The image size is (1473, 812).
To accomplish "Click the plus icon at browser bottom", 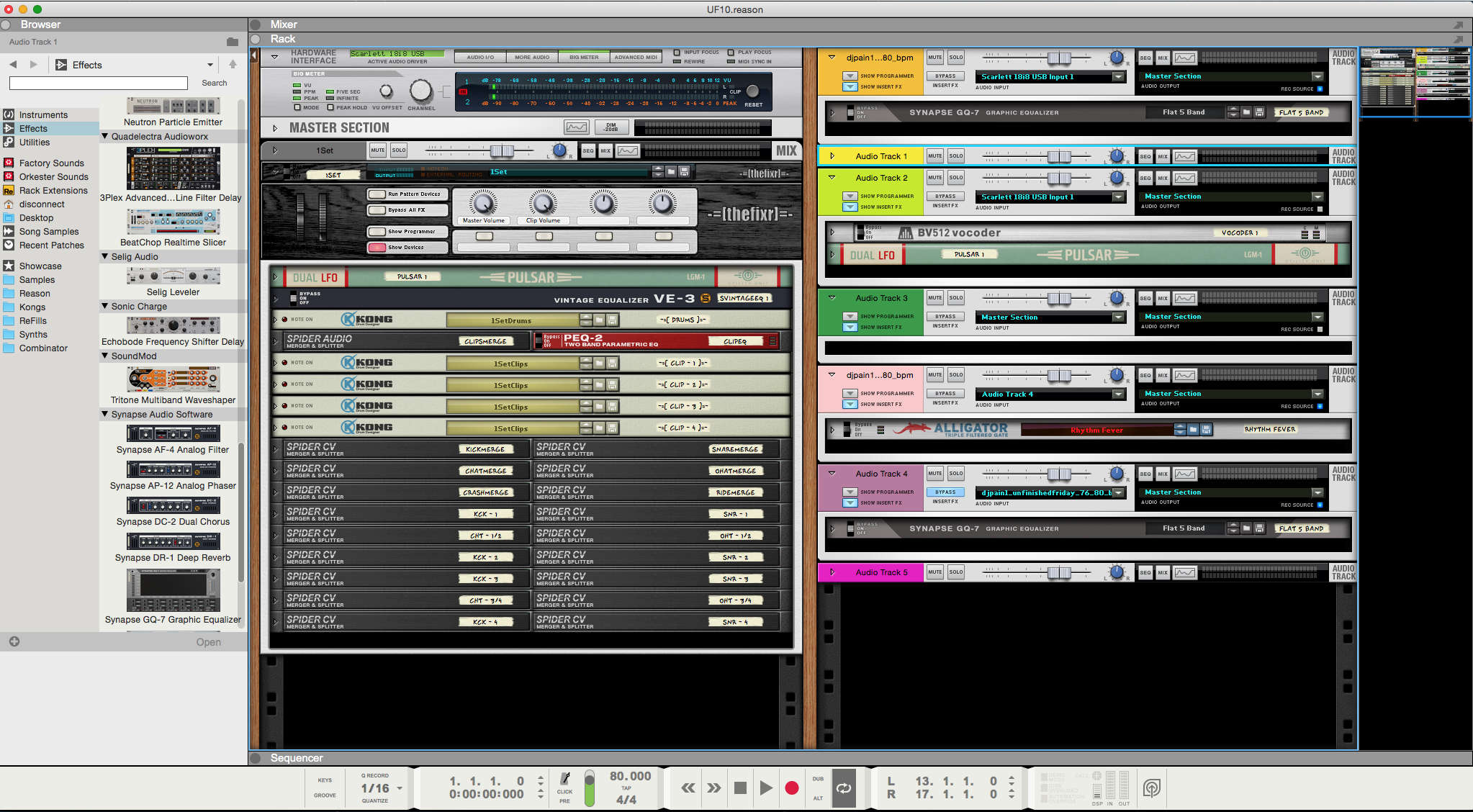I will pos(14,641).
